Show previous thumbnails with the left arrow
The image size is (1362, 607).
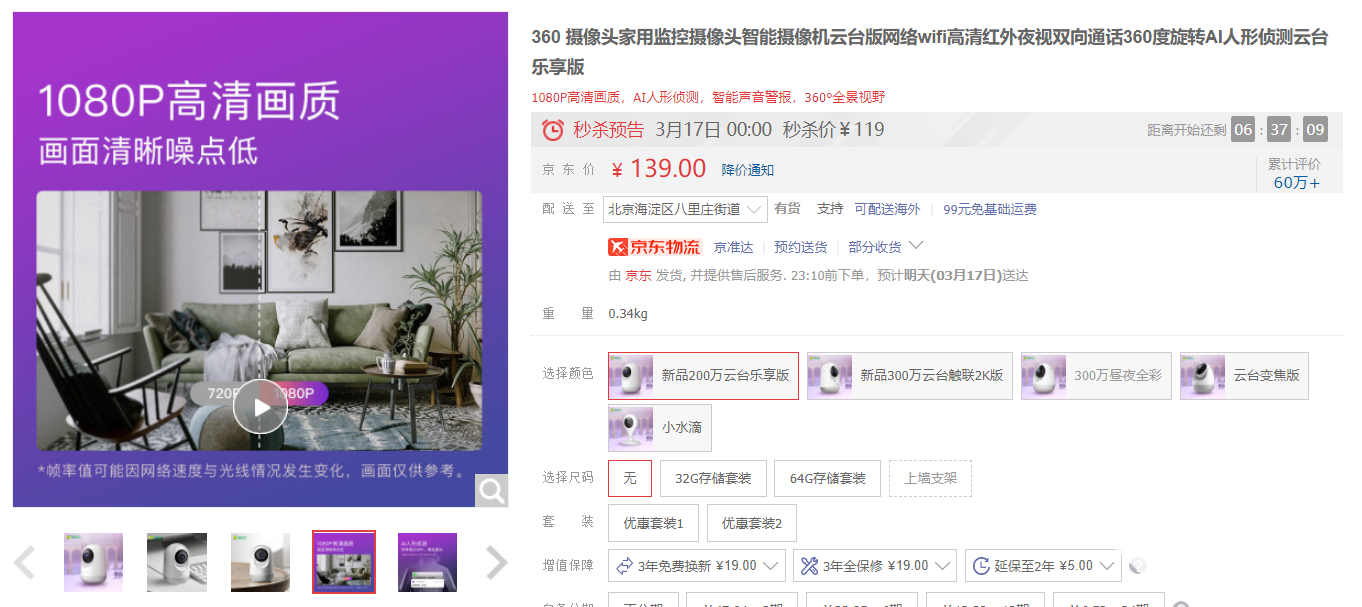point(24,563)
